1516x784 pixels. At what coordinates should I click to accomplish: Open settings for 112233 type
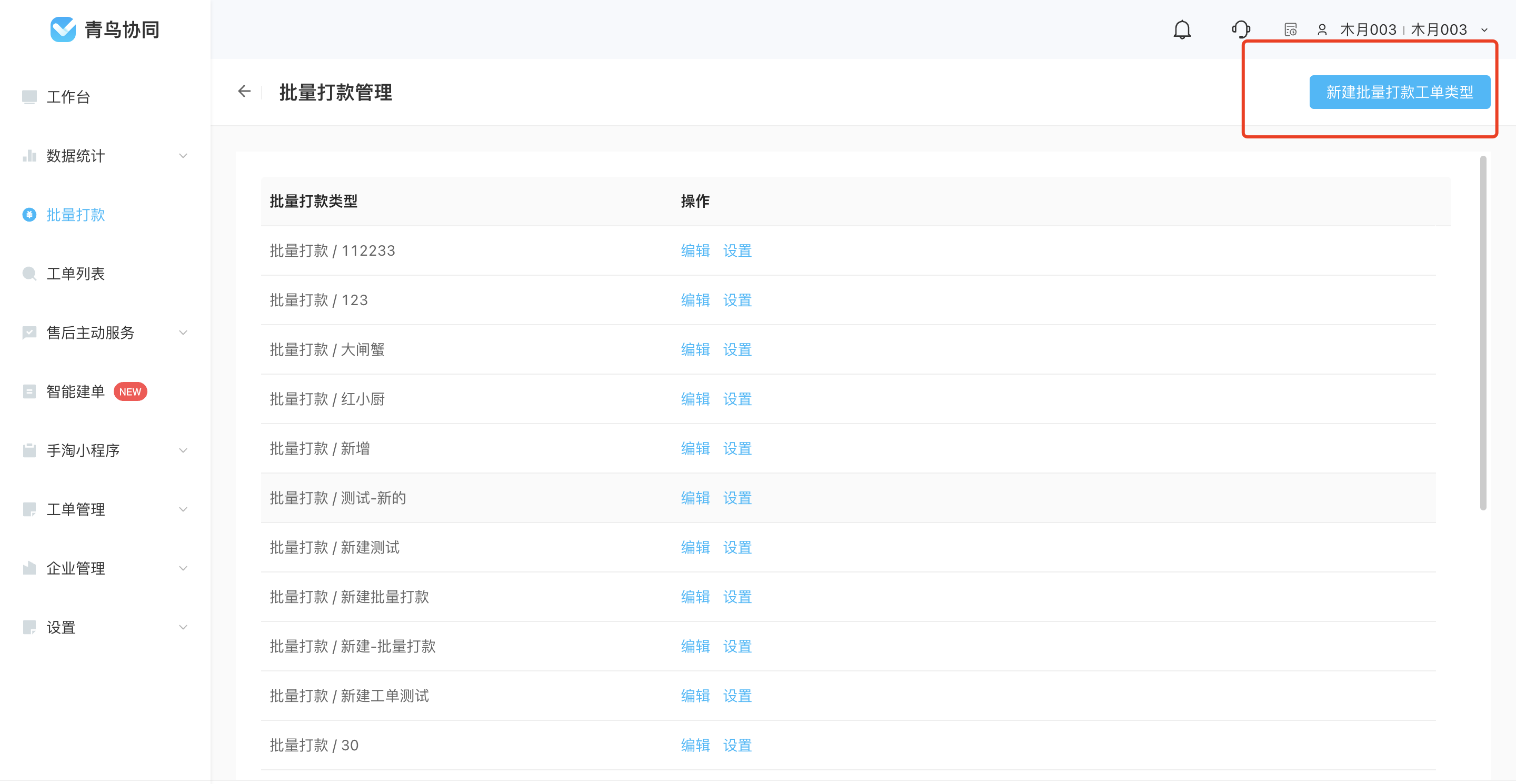(x=737, y=250)
